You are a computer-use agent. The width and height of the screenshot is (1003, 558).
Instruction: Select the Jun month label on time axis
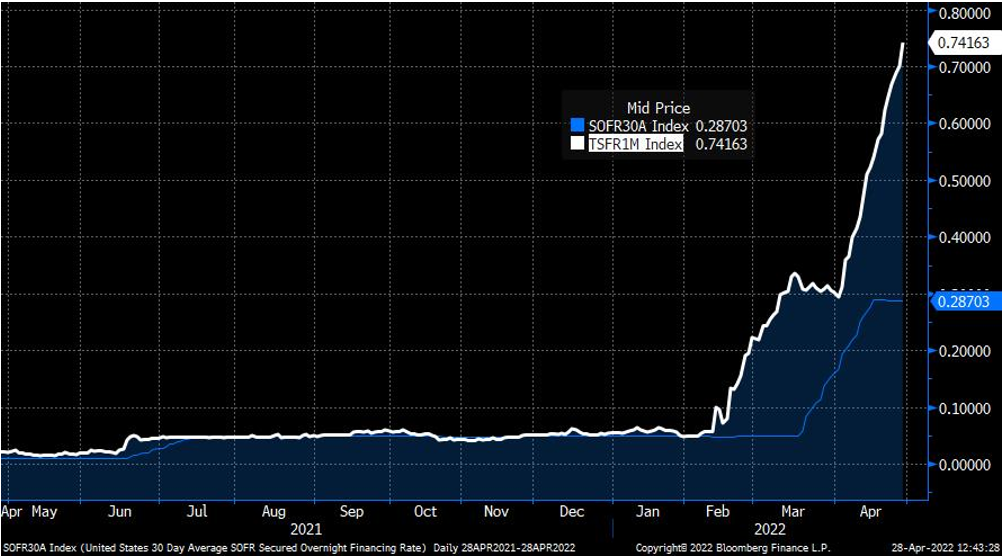pyautogui.click(x=119, y=511)
